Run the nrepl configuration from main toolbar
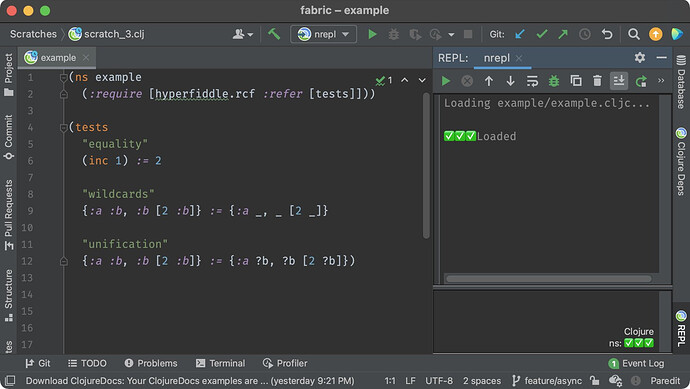The height and width of the screenshot is (389, 690). tap(372, 34)
